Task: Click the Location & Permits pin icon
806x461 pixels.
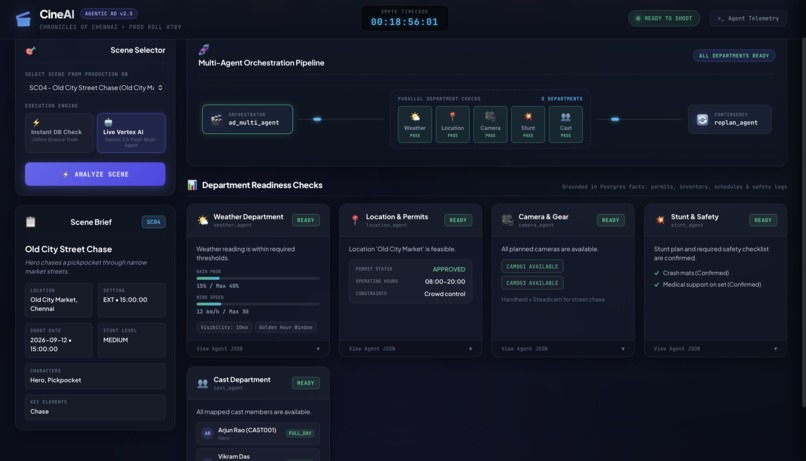Action: (x=355, y=220)
